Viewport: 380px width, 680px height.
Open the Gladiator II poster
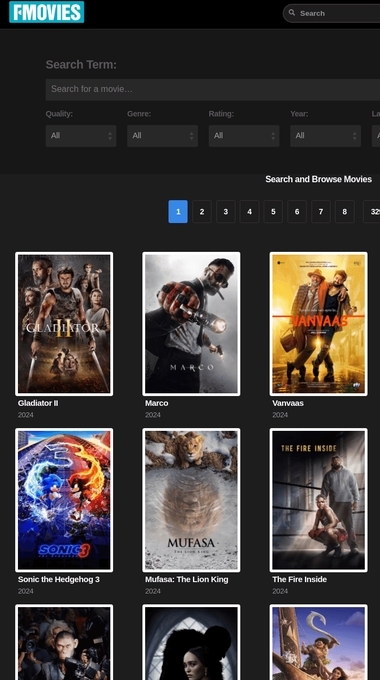(x=64, y=324)
